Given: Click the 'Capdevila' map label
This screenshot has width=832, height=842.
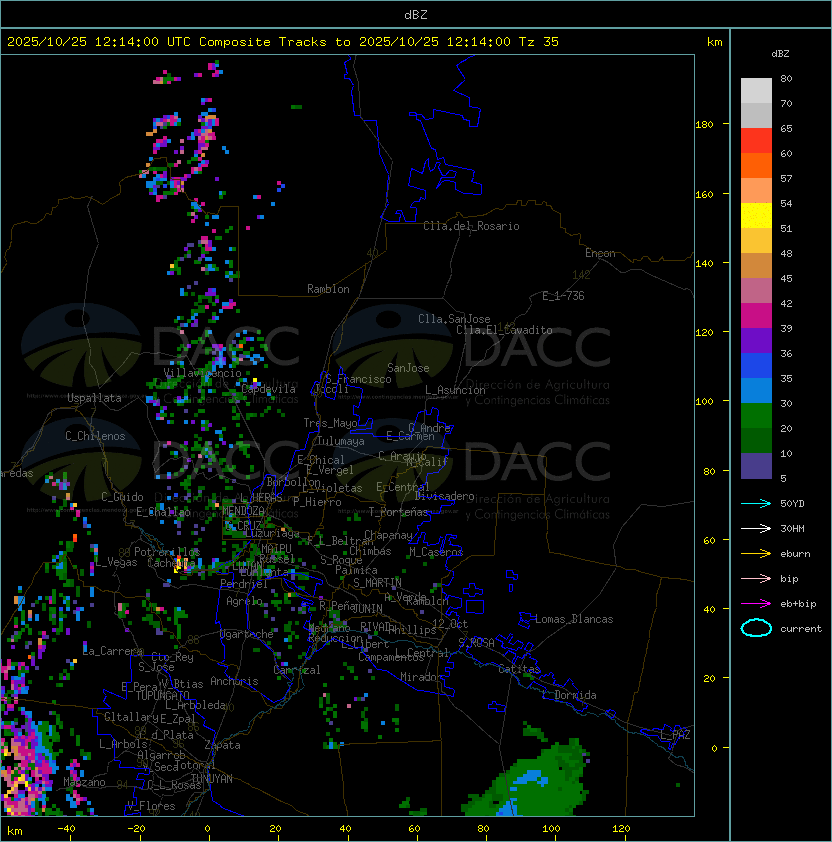Looking at the screenshot, I should click(x=269, y=389).
